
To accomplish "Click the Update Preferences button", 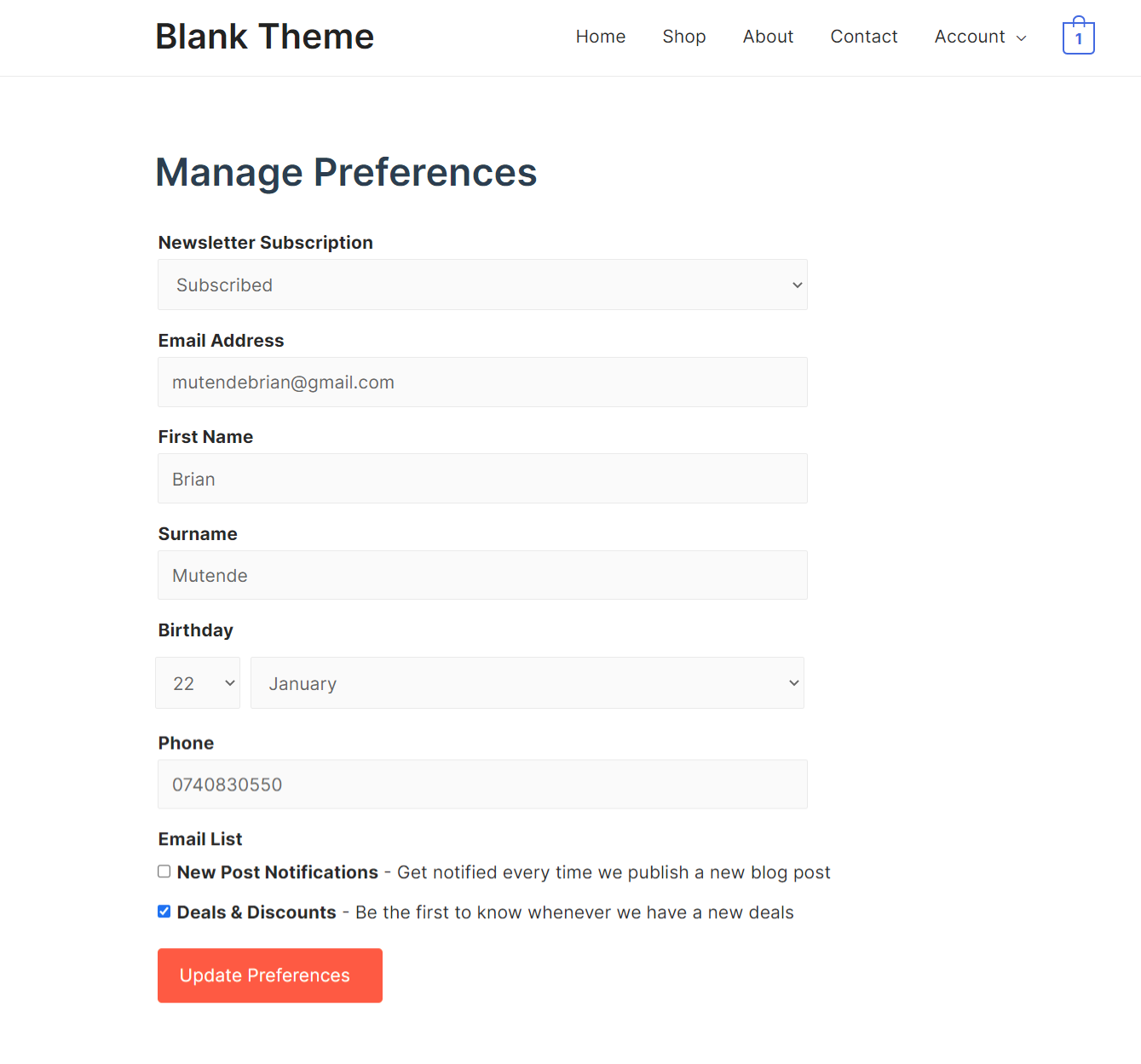I will [x=269, y=975].
